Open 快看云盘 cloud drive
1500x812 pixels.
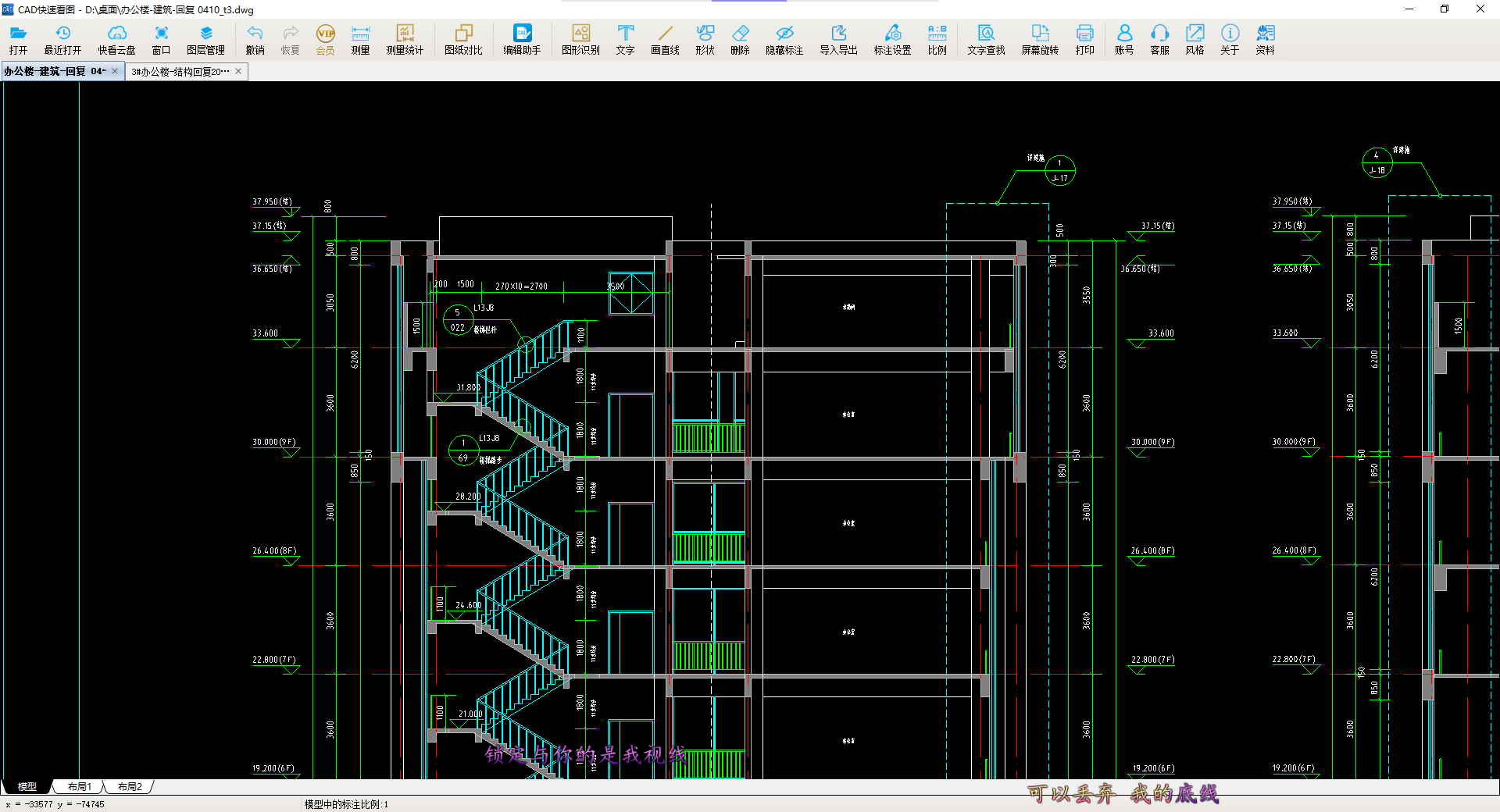116,39
